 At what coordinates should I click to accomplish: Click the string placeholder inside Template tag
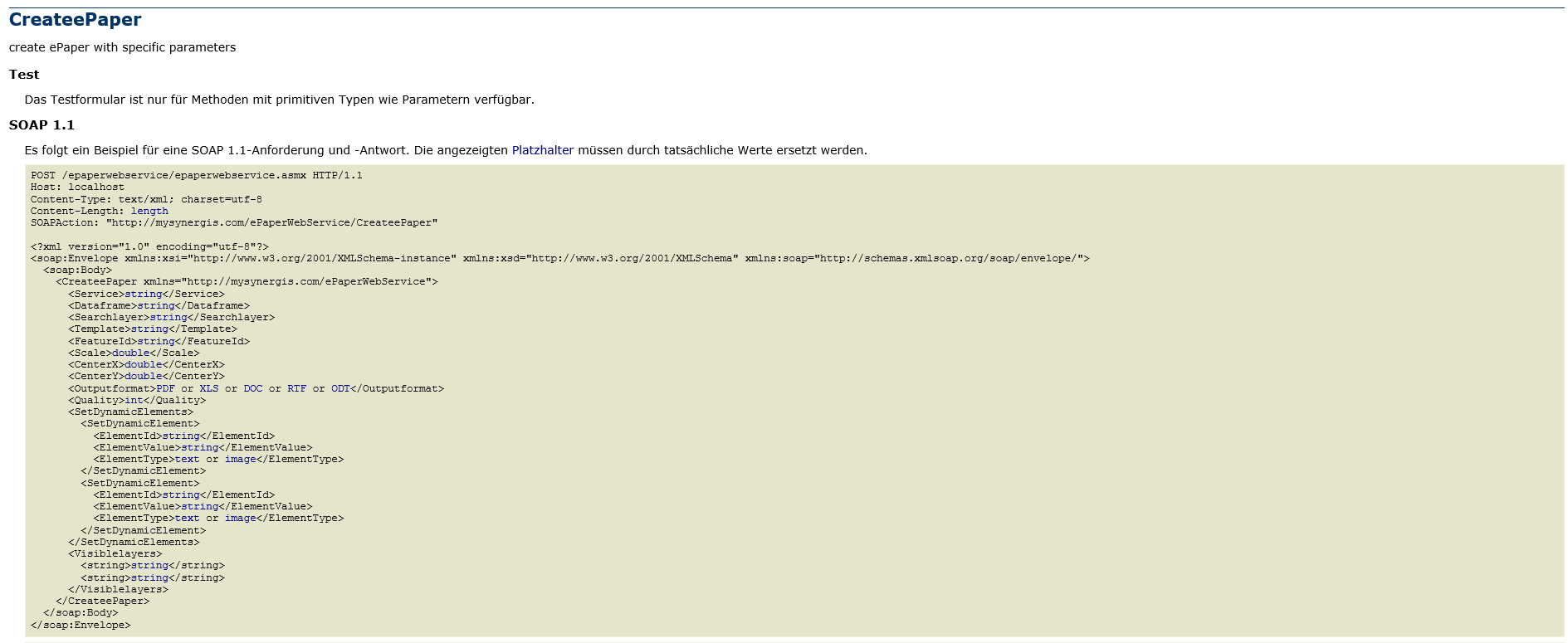[x=149, y=329]
